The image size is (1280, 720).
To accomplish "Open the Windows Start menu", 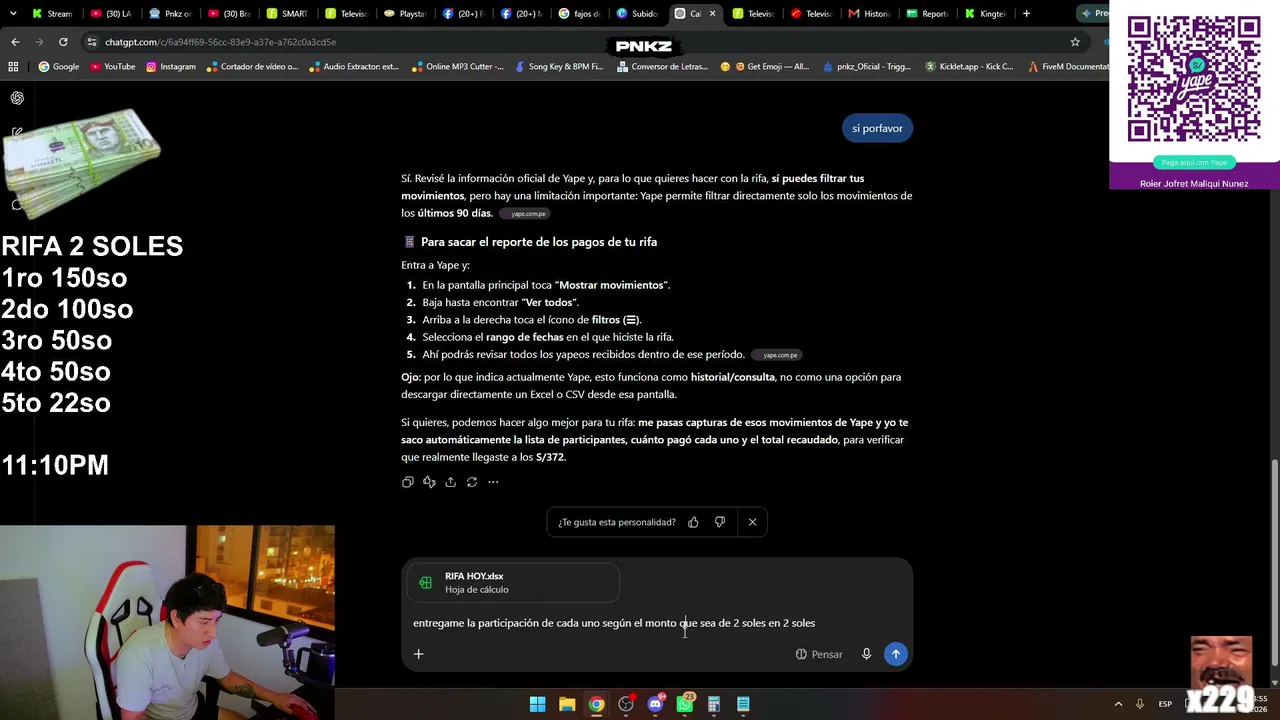I will point(537,704).
